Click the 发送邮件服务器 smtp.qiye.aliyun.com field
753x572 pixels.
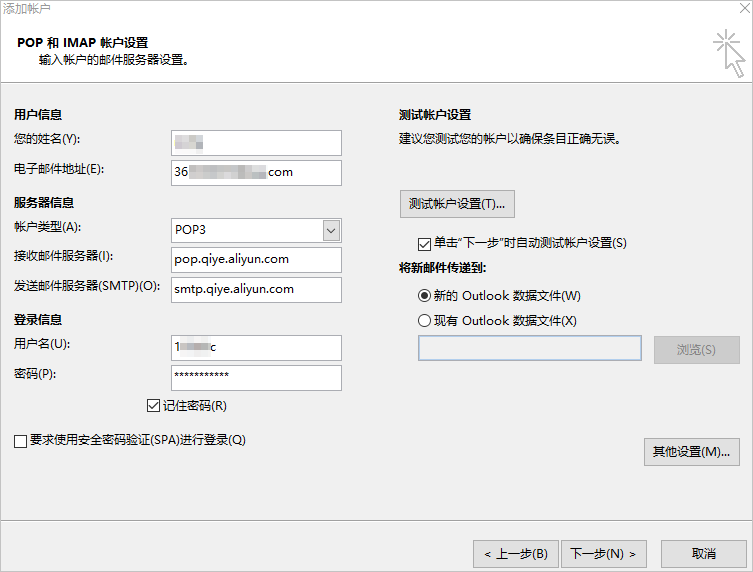click(x=256, y=290)
